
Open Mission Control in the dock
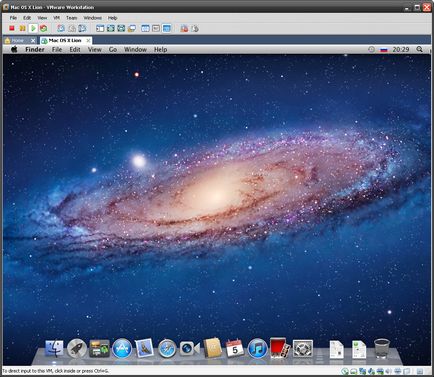99,349
